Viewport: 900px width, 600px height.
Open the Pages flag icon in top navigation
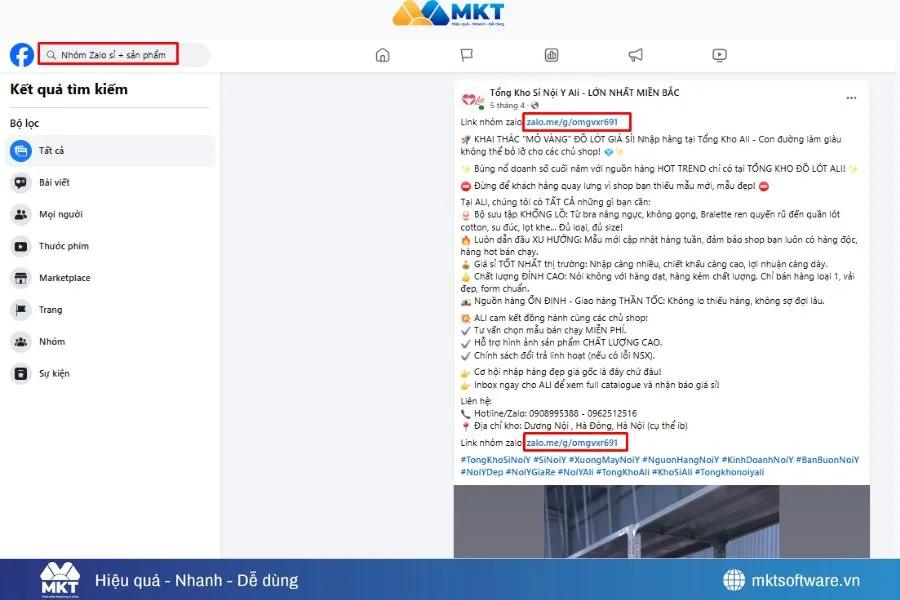click(466, 56)
